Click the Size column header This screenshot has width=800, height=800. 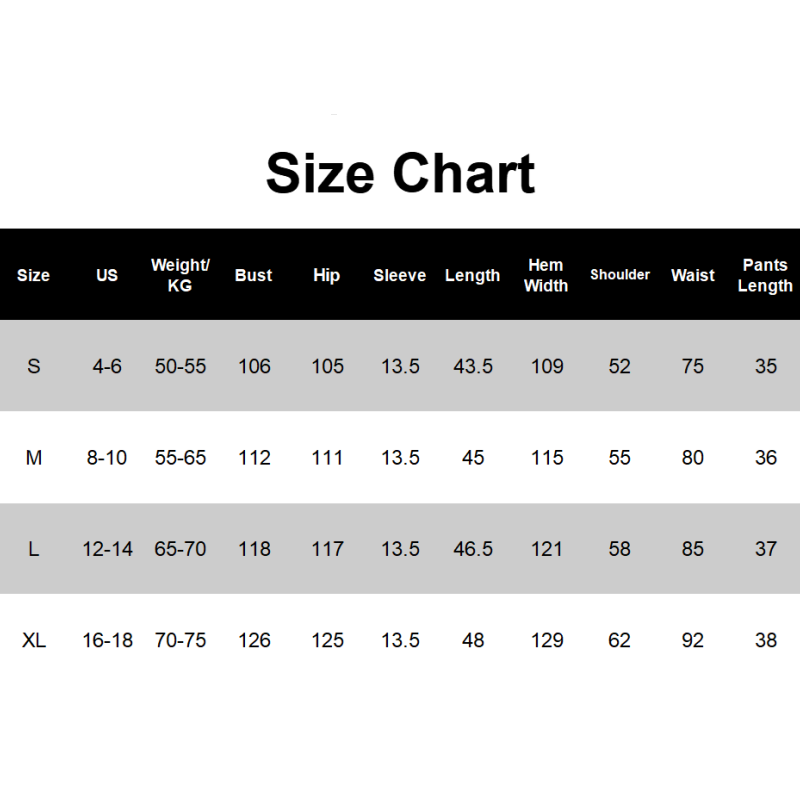pos(33,275)
